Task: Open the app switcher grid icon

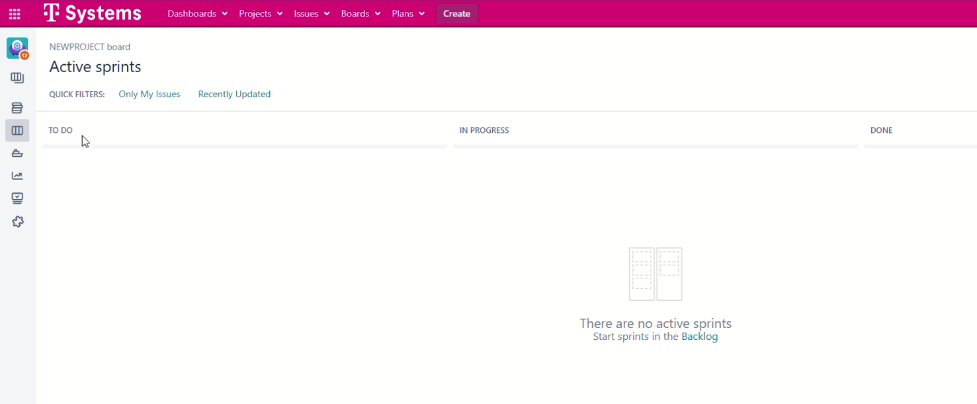Action: coord(14,14)
